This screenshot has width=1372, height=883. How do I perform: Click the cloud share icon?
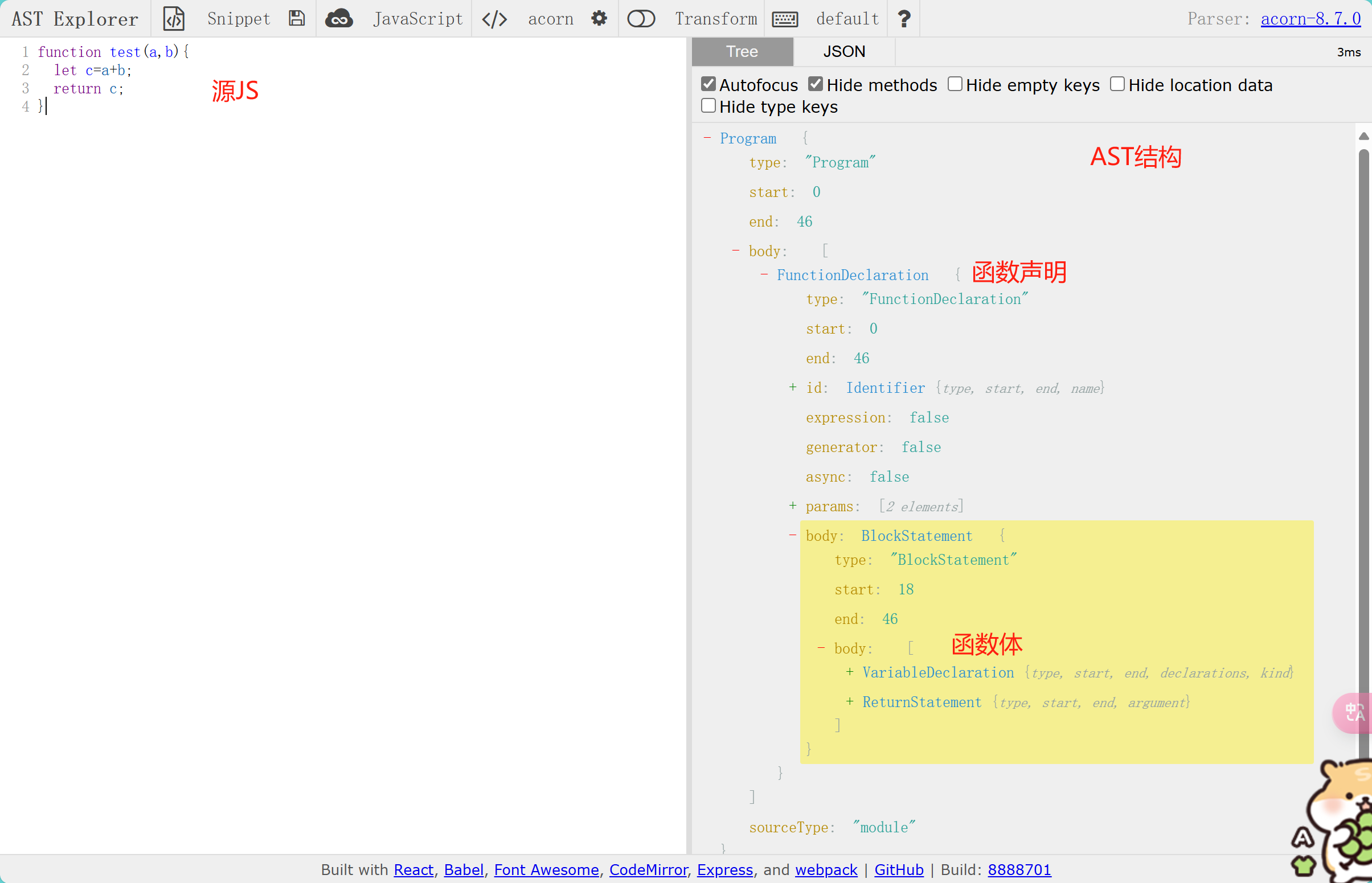click(339, 18)
